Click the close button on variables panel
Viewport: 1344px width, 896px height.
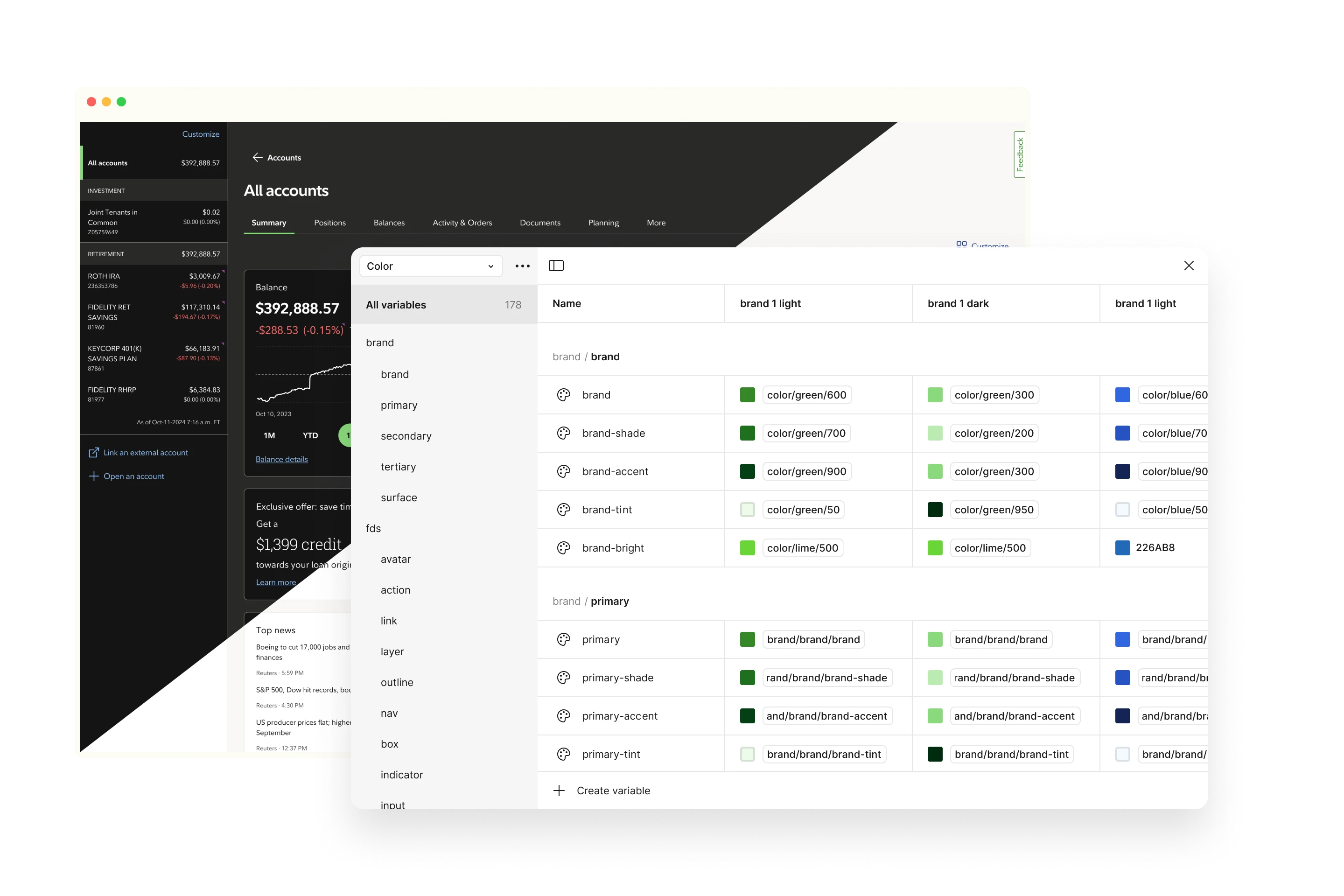pos(1188,266)
